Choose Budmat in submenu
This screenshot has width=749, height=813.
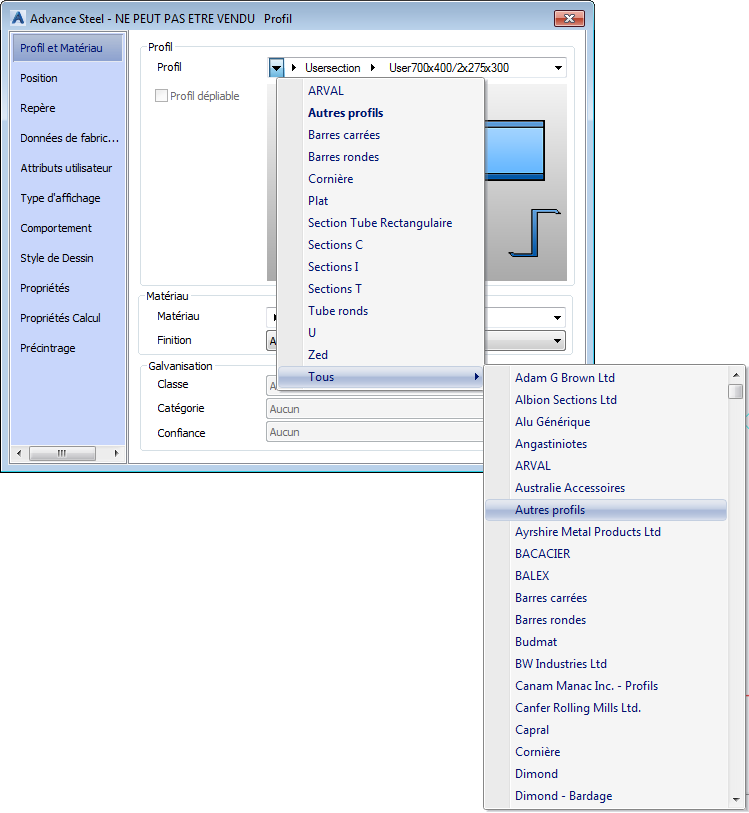tap(606, 642)
